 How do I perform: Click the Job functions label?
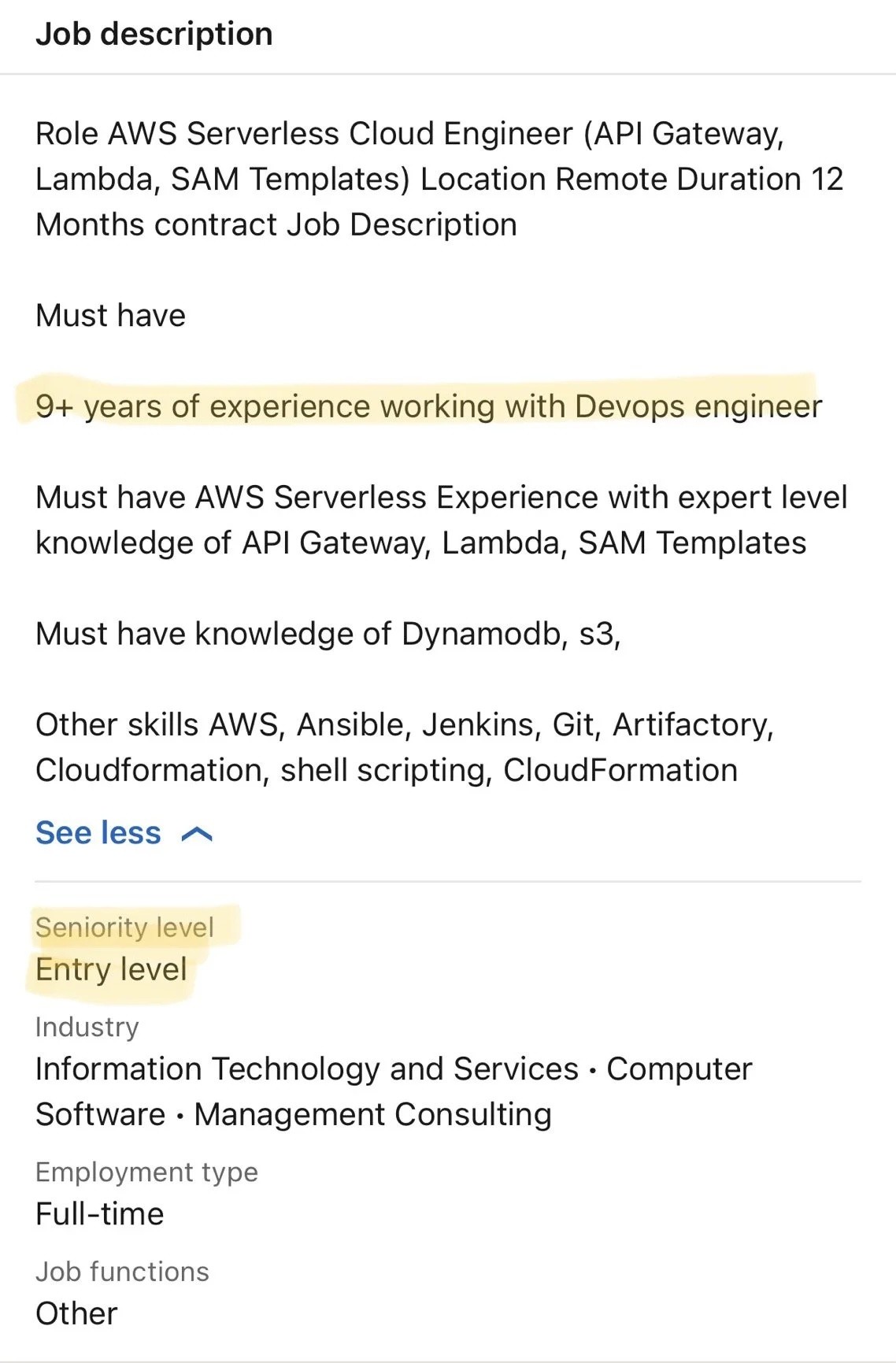coord(122,1272)
